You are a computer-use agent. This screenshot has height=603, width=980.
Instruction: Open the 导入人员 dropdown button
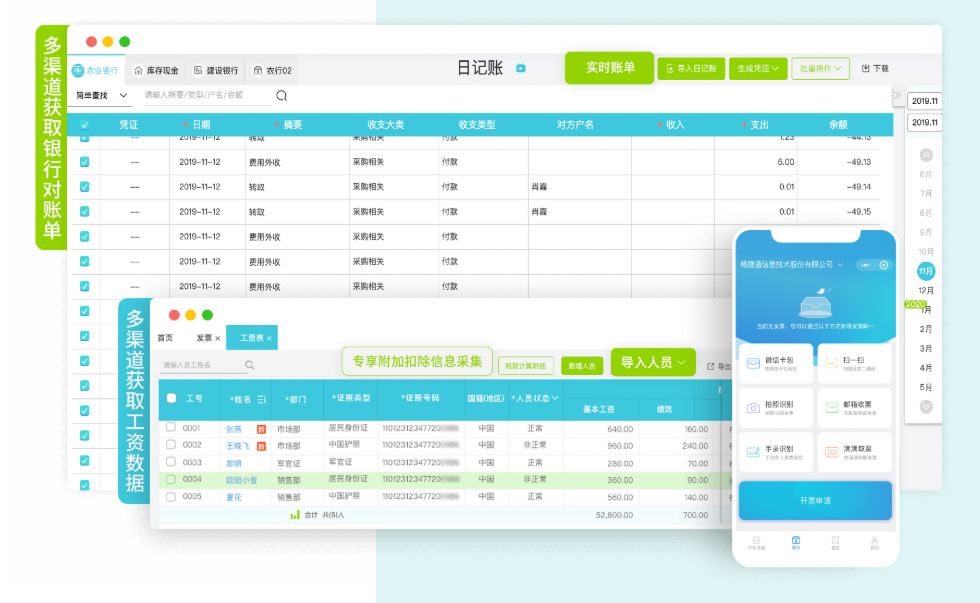(x=652, y=363)
